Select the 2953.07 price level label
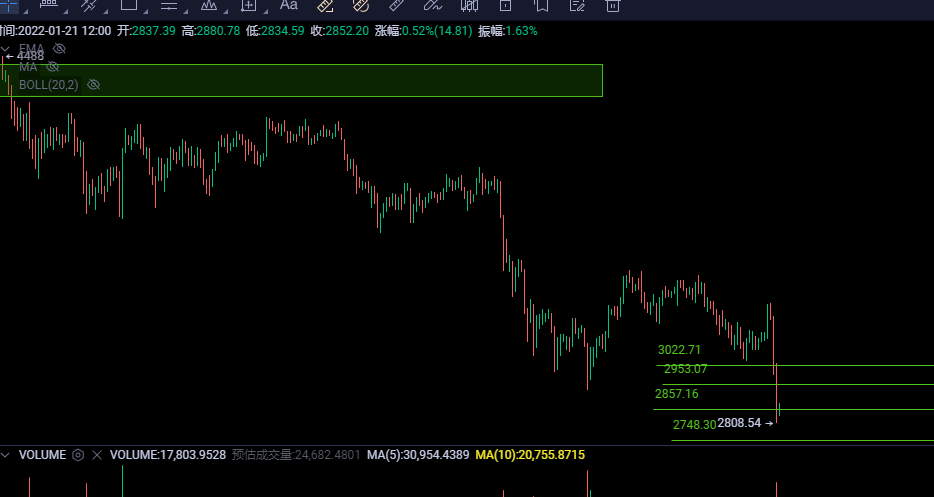This screenshot has height=497, width=934. 686,369
